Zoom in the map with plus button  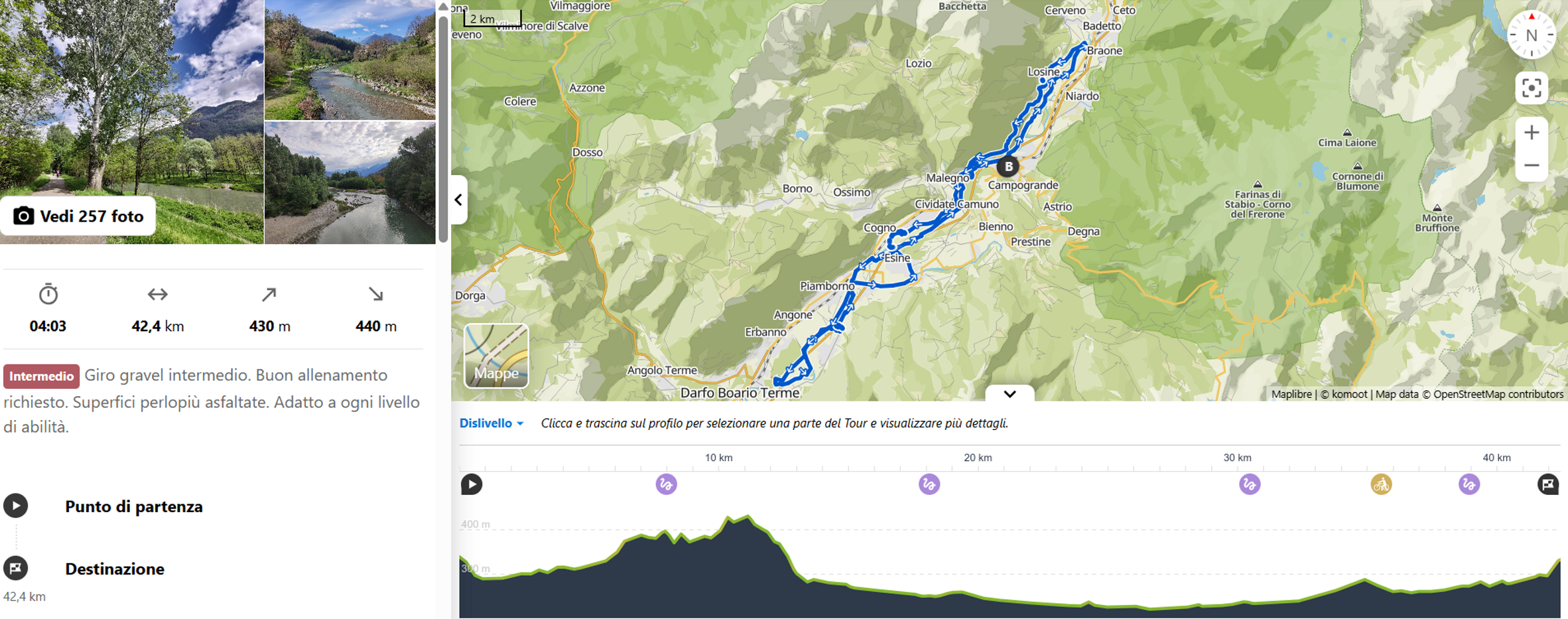(1531, 133)
